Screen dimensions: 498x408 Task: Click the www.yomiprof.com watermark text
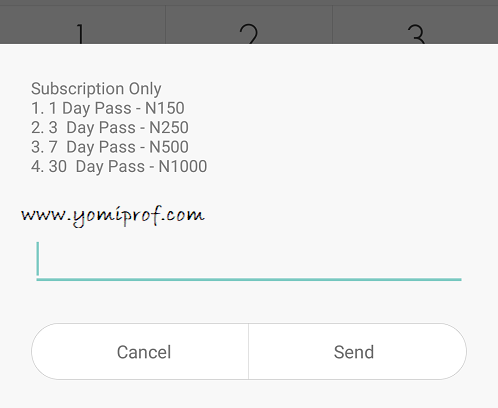(x=113, y=216)
